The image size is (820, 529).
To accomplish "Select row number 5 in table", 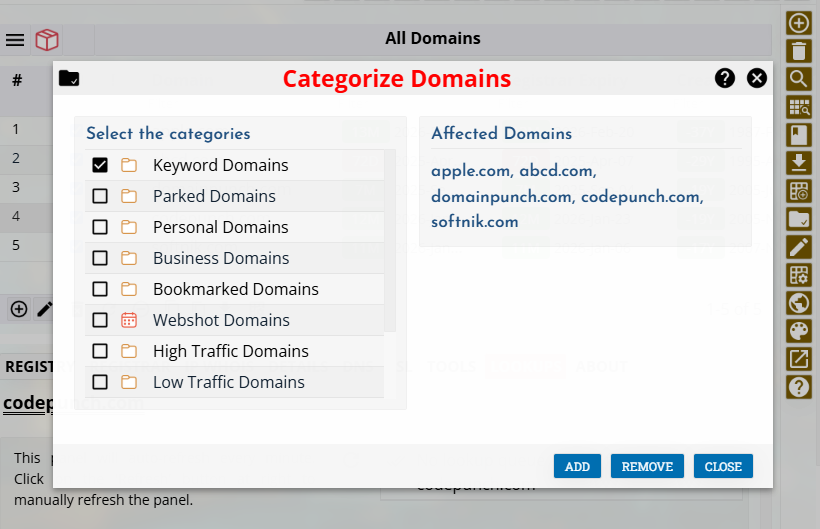I will point(16,245).
